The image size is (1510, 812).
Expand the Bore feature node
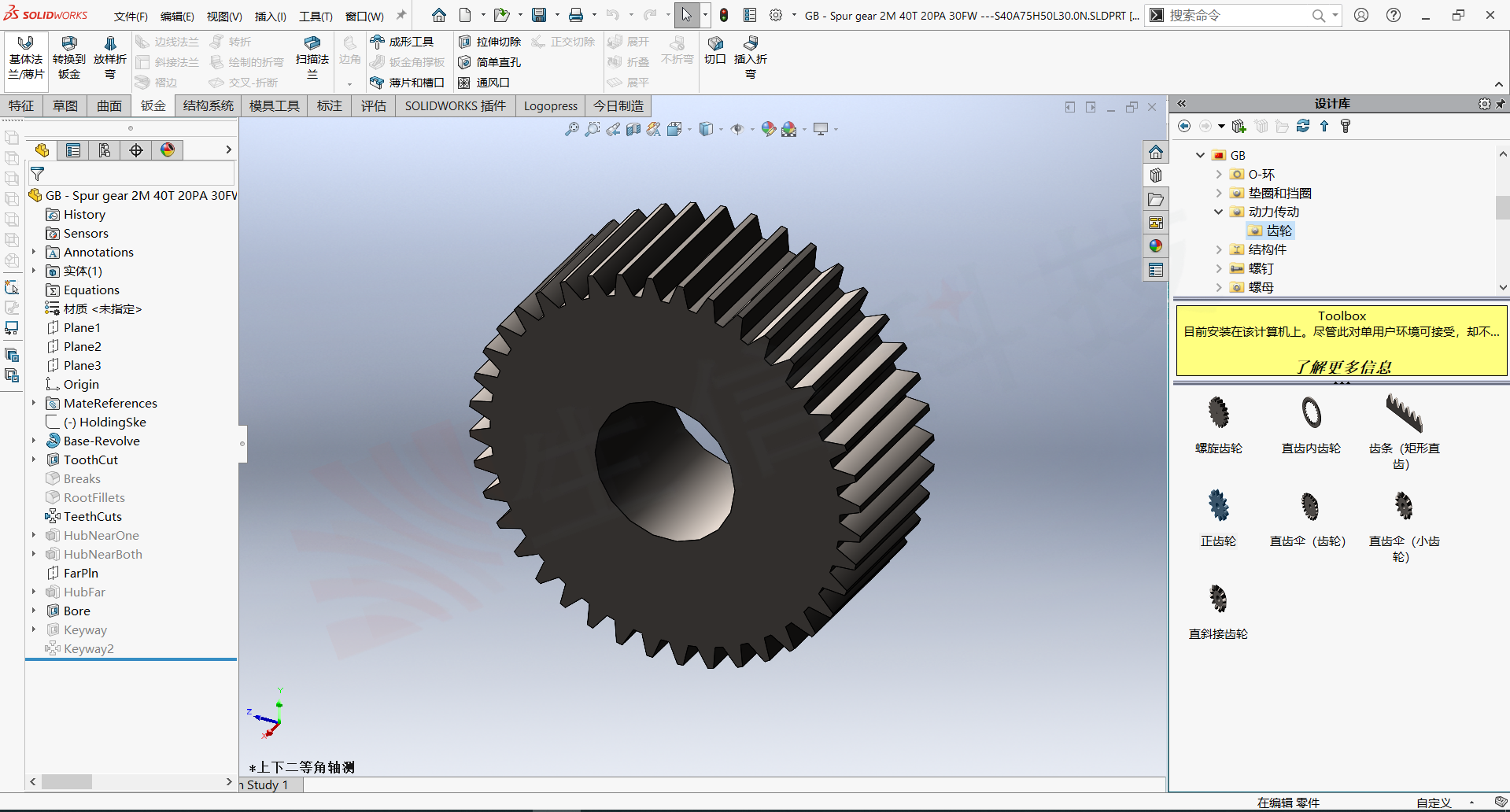34,611
